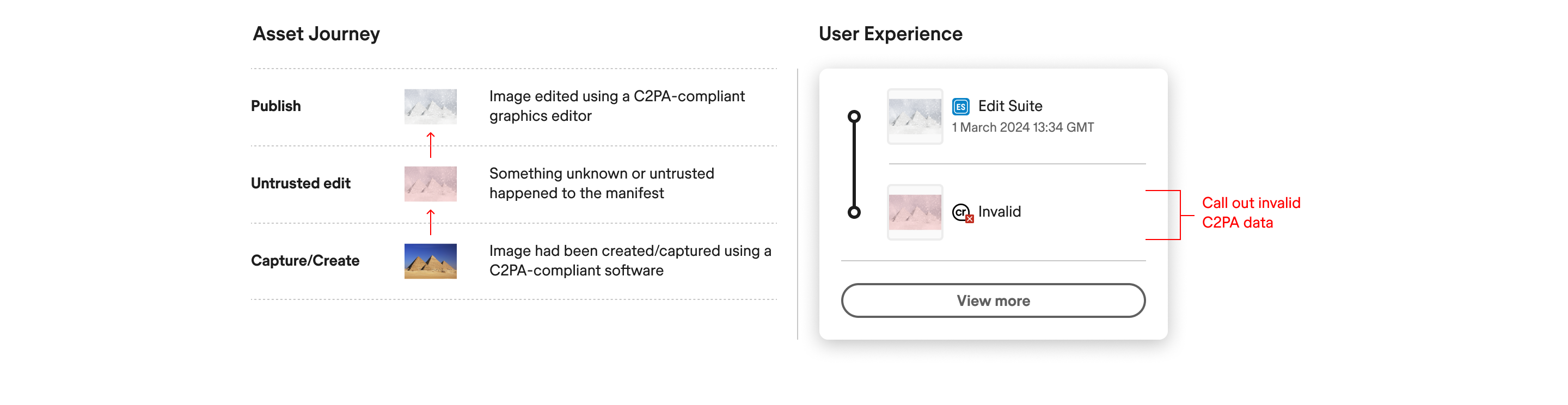Click the Asset Journey heading
Image resolution: width=1568 pixels, height=405 pixels.
click(316, 34)
